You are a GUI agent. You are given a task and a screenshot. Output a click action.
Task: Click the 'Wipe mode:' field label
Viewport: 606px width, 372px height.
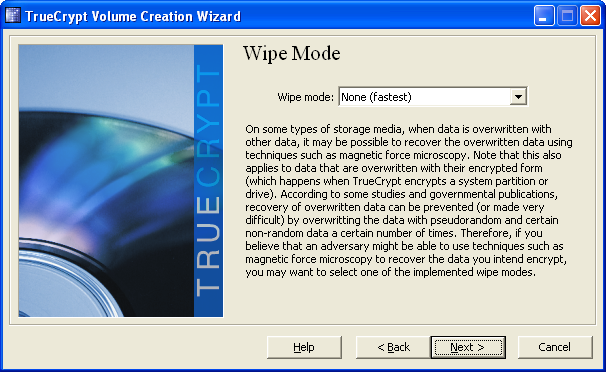pyautogui.click(x=305, y=97)
